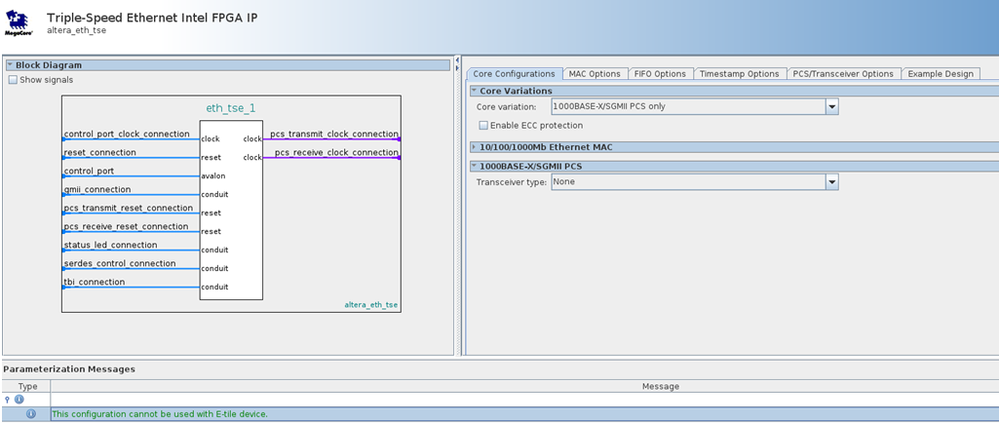Click the Triple-Speed Ethernet Intel FPGA IP title
999x426 pixels.
click(152, 18)
